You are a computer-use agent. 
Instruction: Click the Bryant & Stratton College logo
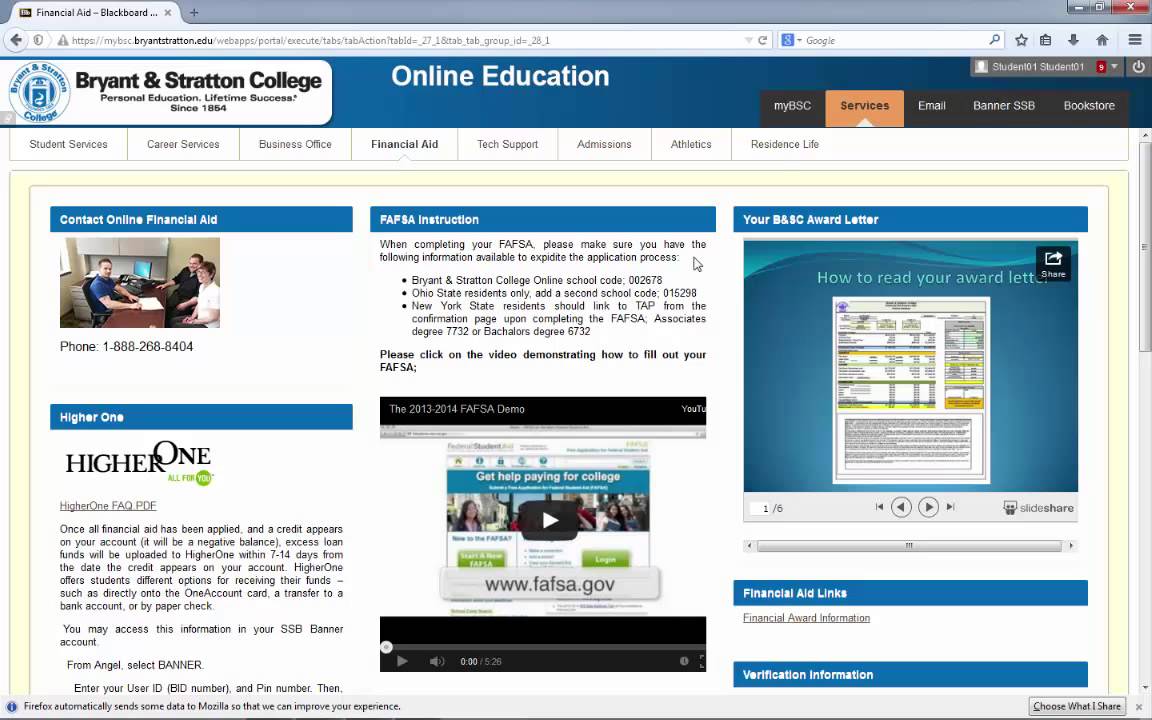pos(168,93)
